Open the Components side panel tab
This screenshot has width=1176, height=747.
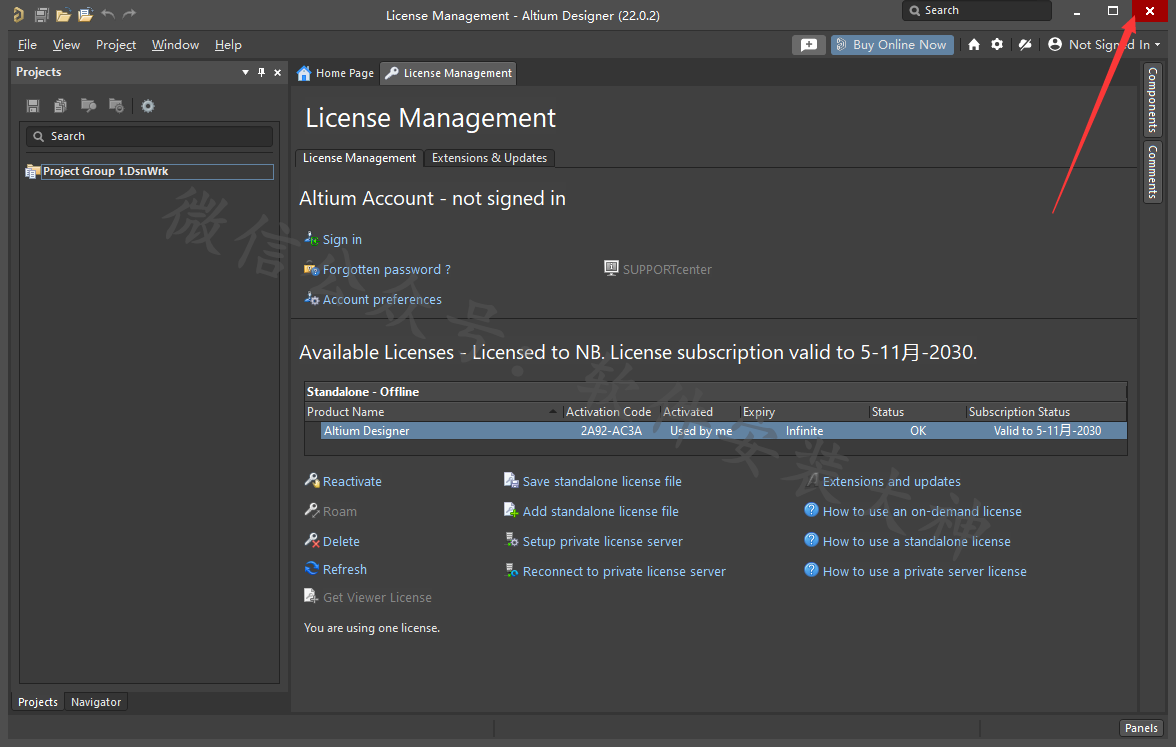pyautogui.click(x=1153, y=100)
